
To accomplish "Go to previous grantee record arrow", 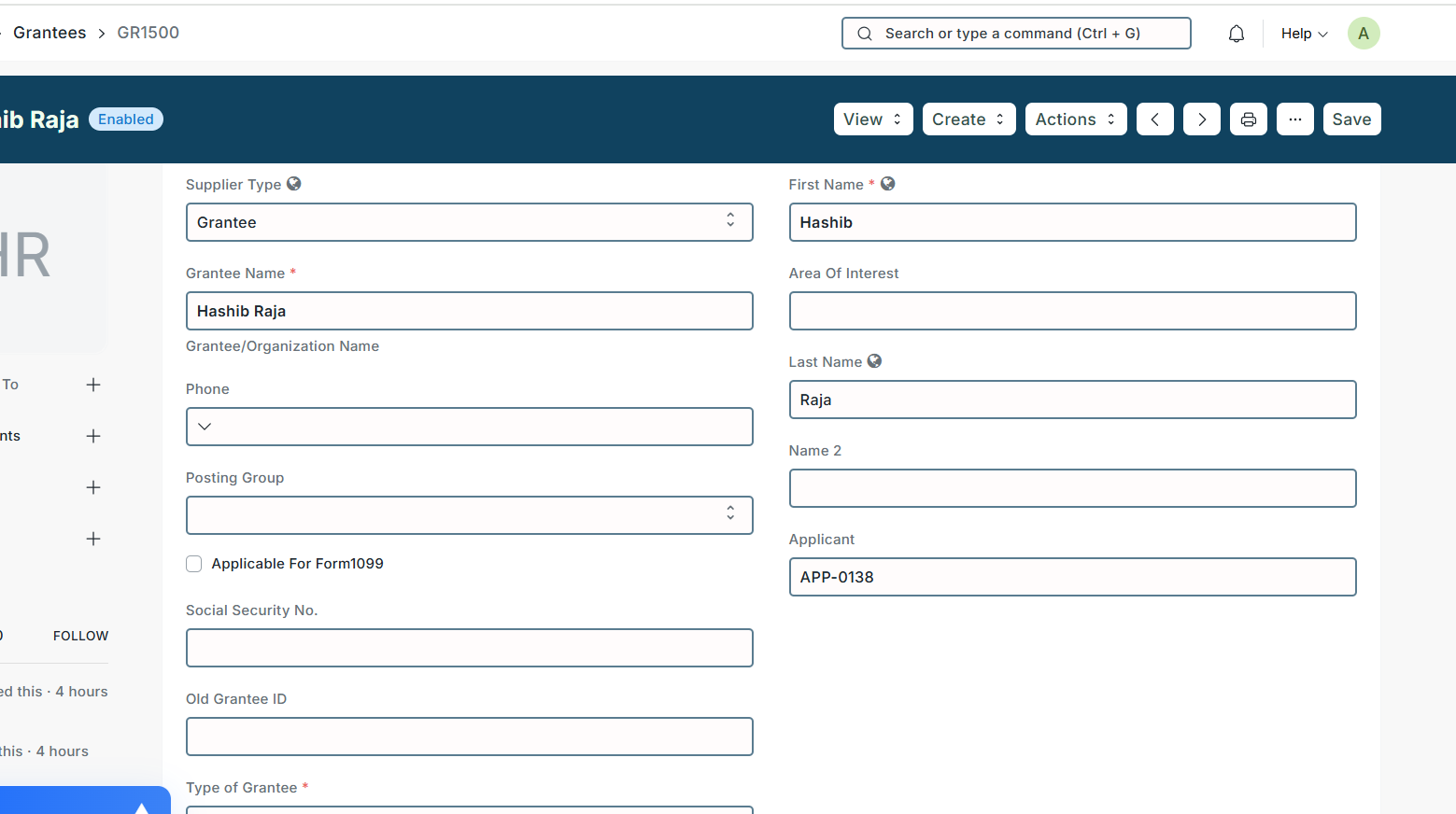I will coord(1154,119).
